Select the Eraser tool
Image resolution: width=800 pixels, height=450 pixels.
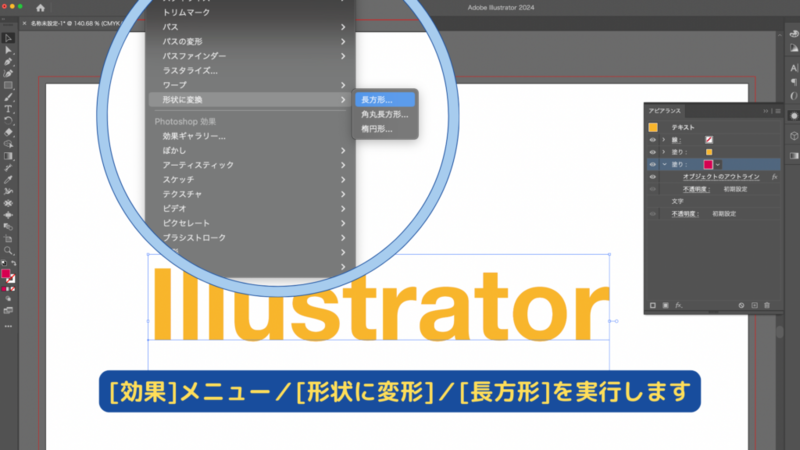pyautogui.click(x=8, y=132)
